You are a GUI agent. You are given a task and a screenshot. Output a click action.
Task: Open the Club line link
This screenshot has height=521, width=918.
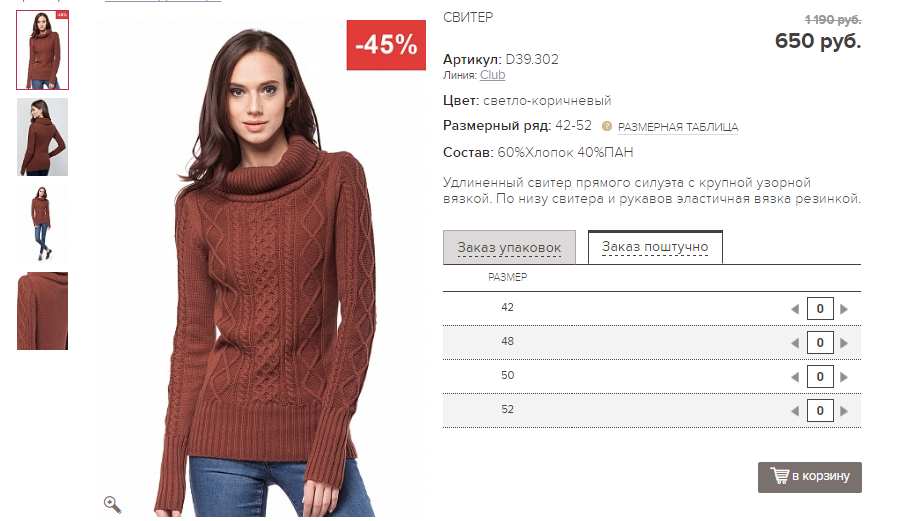[x=492, y=75]
